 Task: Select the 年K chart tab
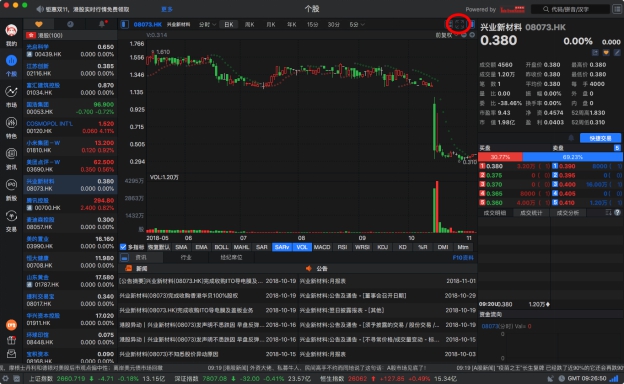[x=292, y=25]
